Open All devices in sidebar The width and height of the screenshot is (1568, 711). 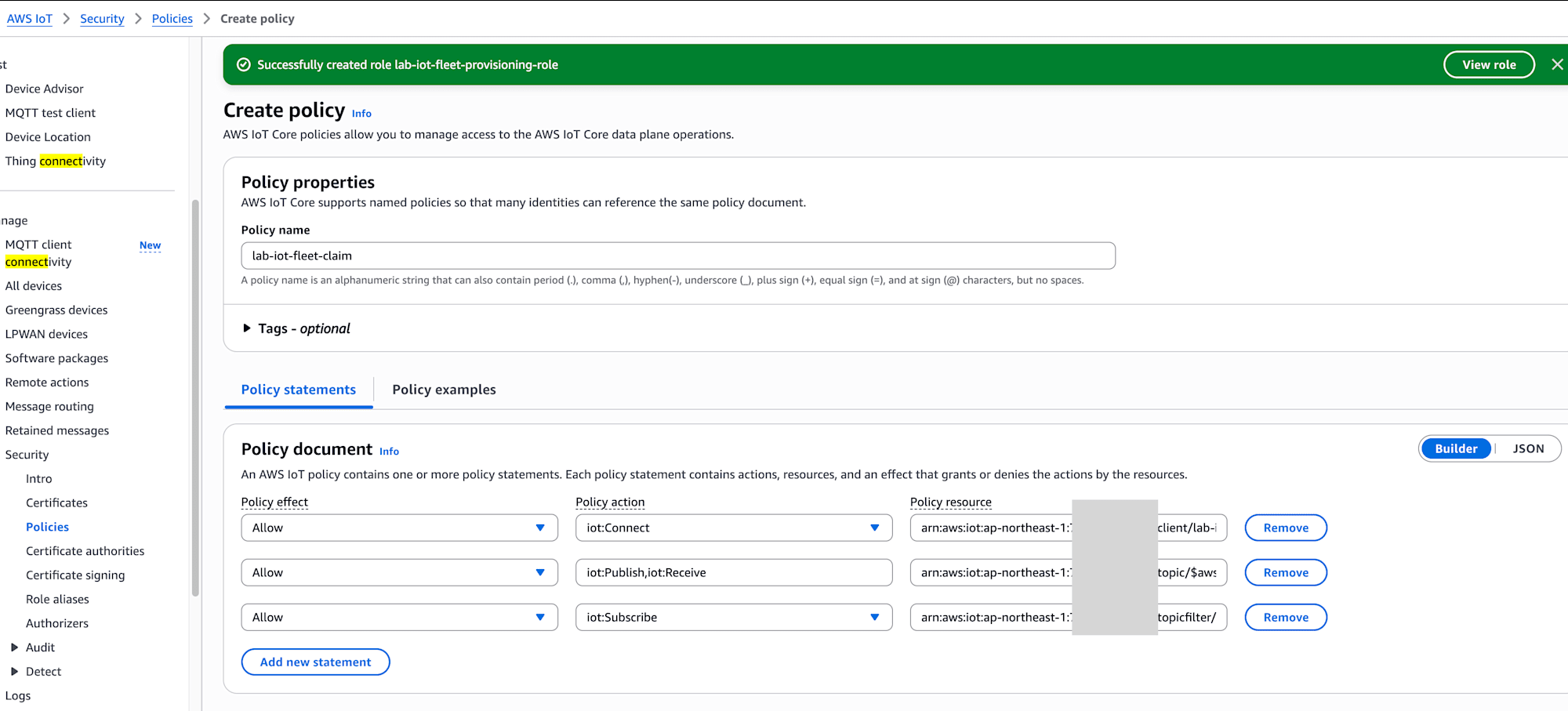pos(33,286)
